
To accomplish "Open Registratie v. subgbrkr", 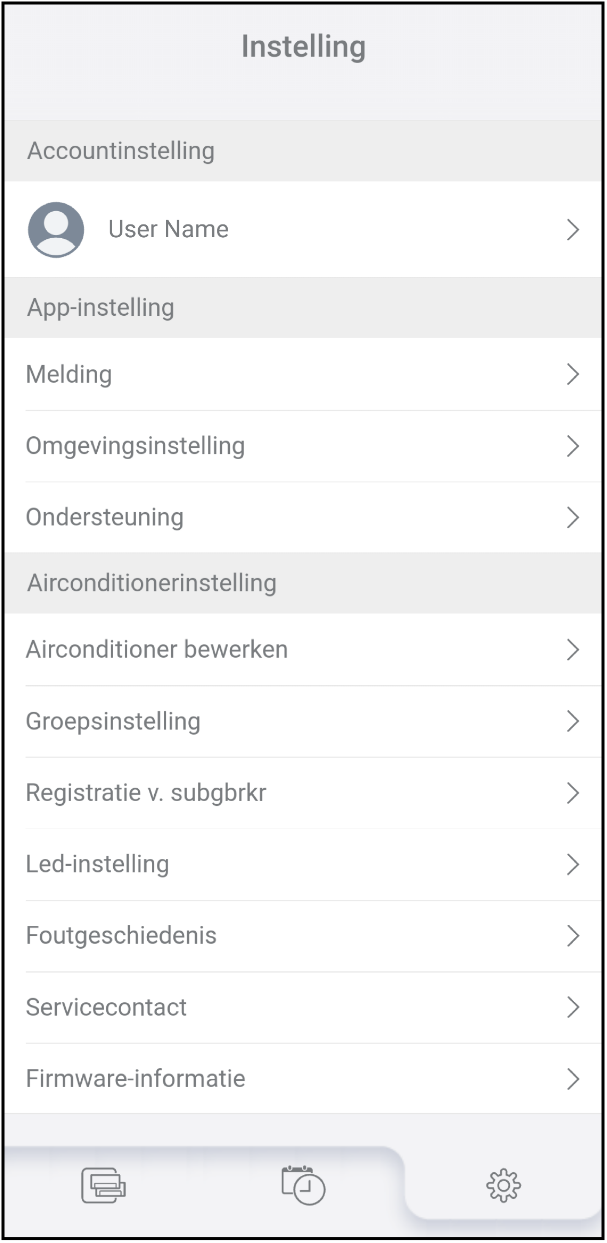I will (x=146, y=793).
